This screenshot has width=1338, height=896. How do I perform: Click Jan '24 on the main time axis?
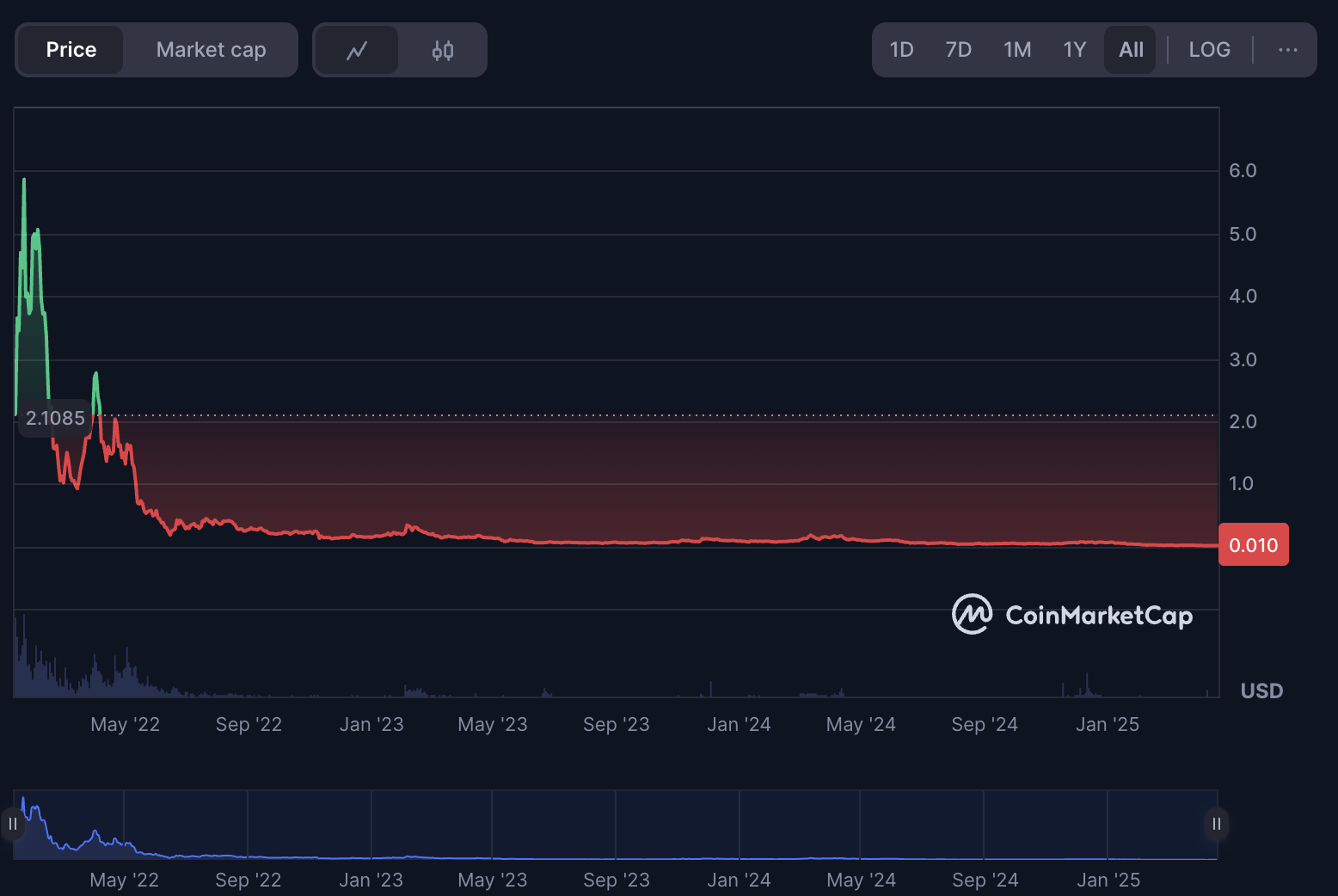pos(739,725)
